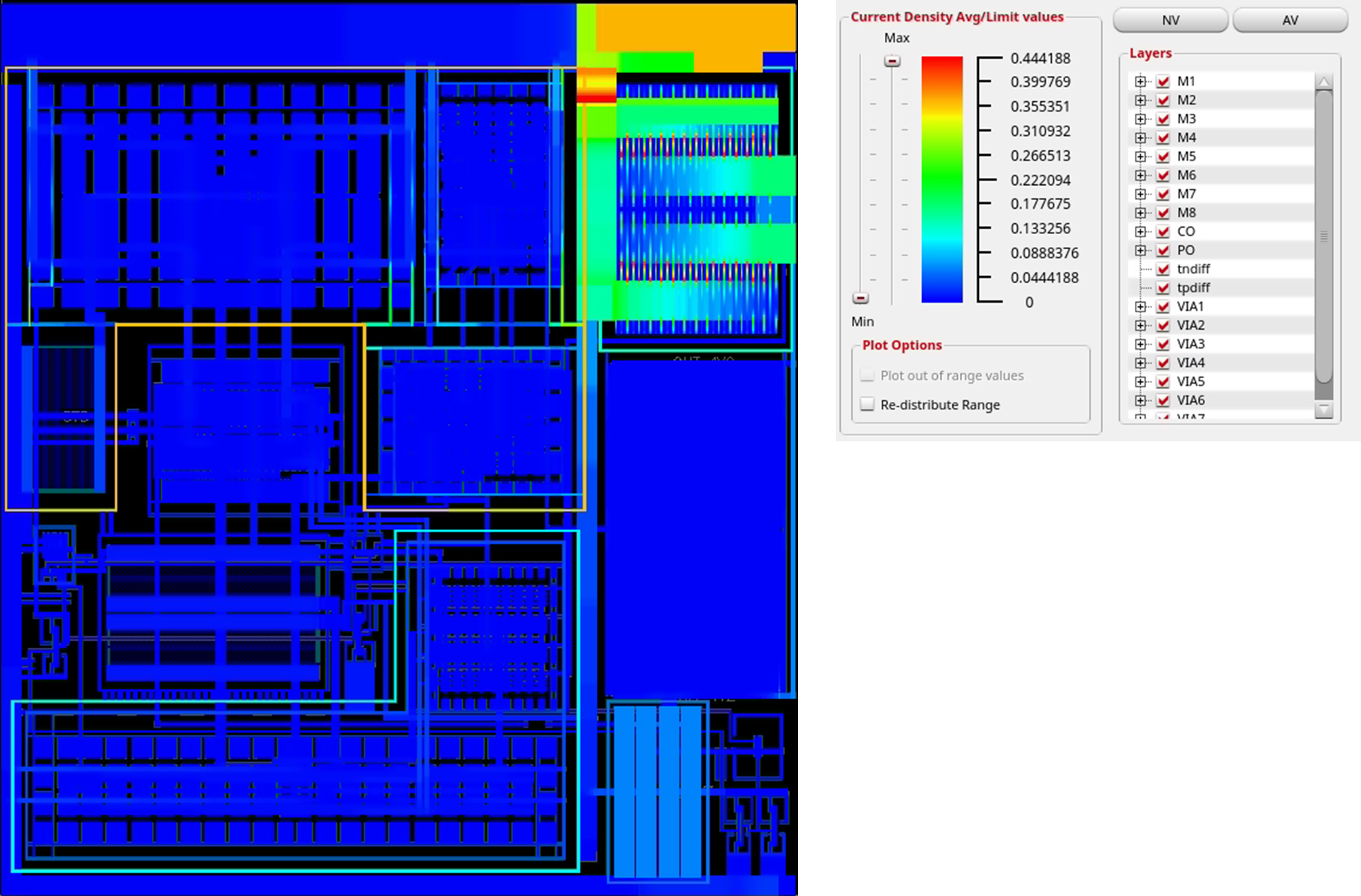1361x896 pixels.
Task: Toggle the CO layer checkbox
Action: [x=1162, y=231]
